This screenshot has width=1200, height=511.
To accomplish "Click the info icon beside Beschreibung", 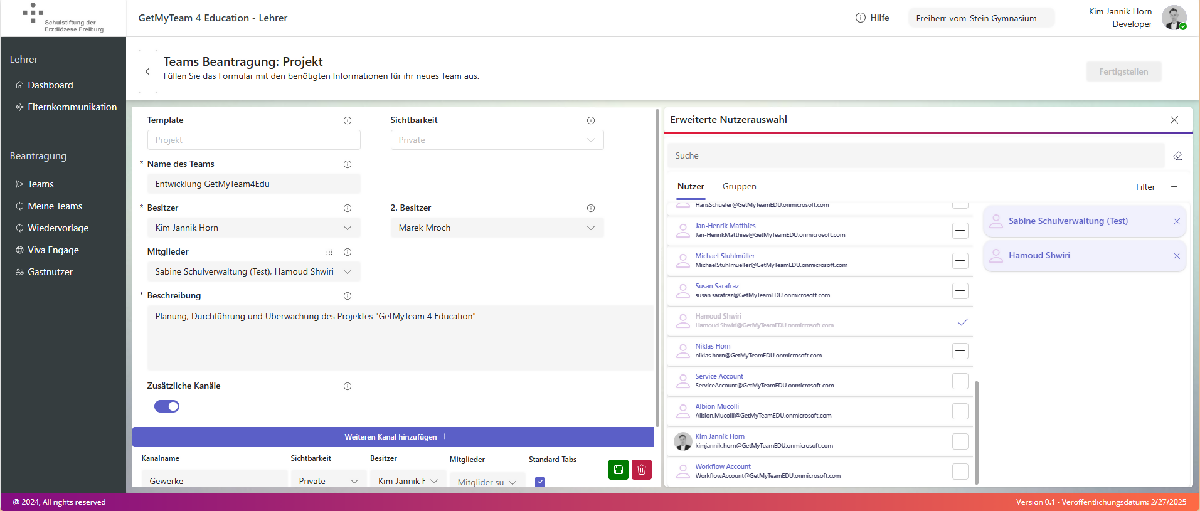I will coord(348,296).
